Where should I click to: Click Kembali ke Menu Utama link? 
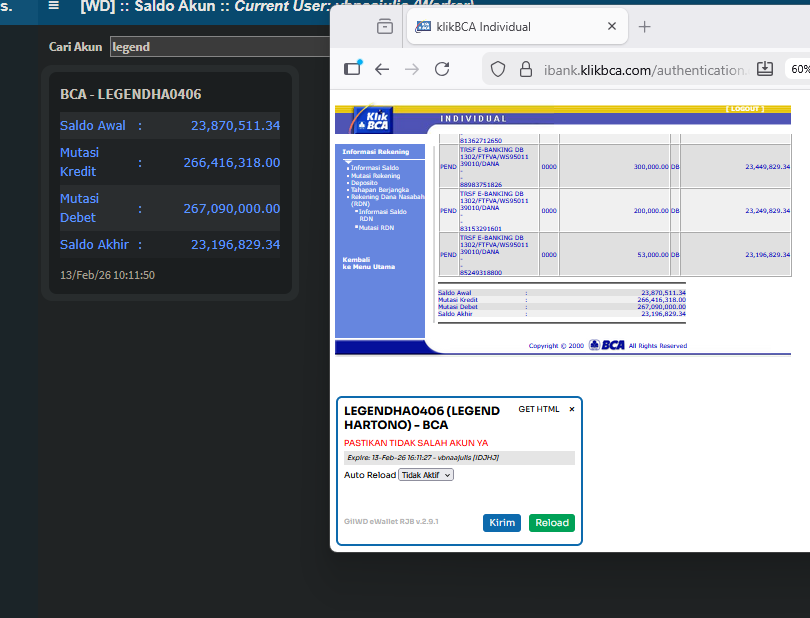coord(368,263)
